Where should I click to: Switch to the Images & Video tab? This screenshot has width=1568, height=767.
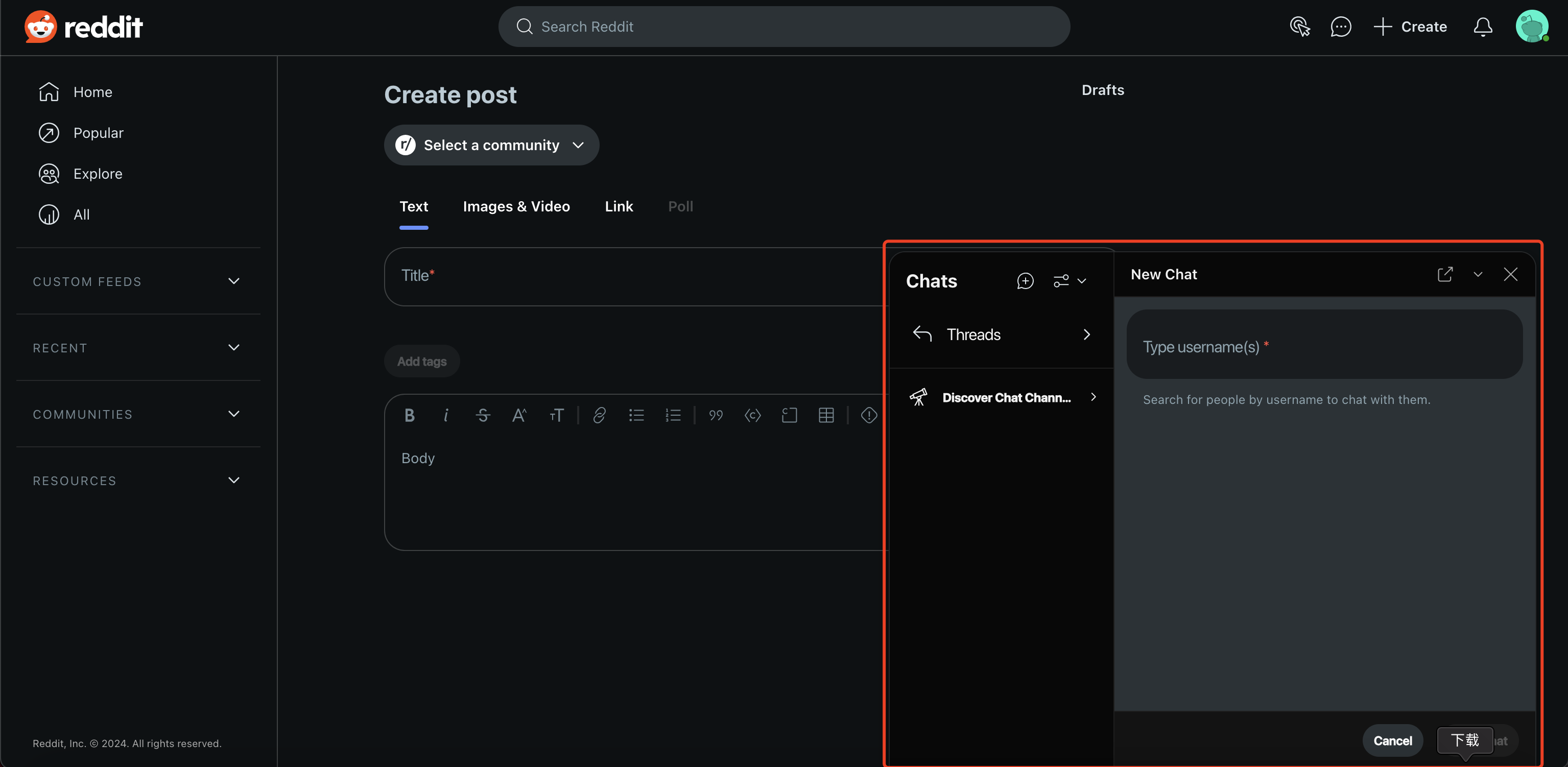pos(516,206)
